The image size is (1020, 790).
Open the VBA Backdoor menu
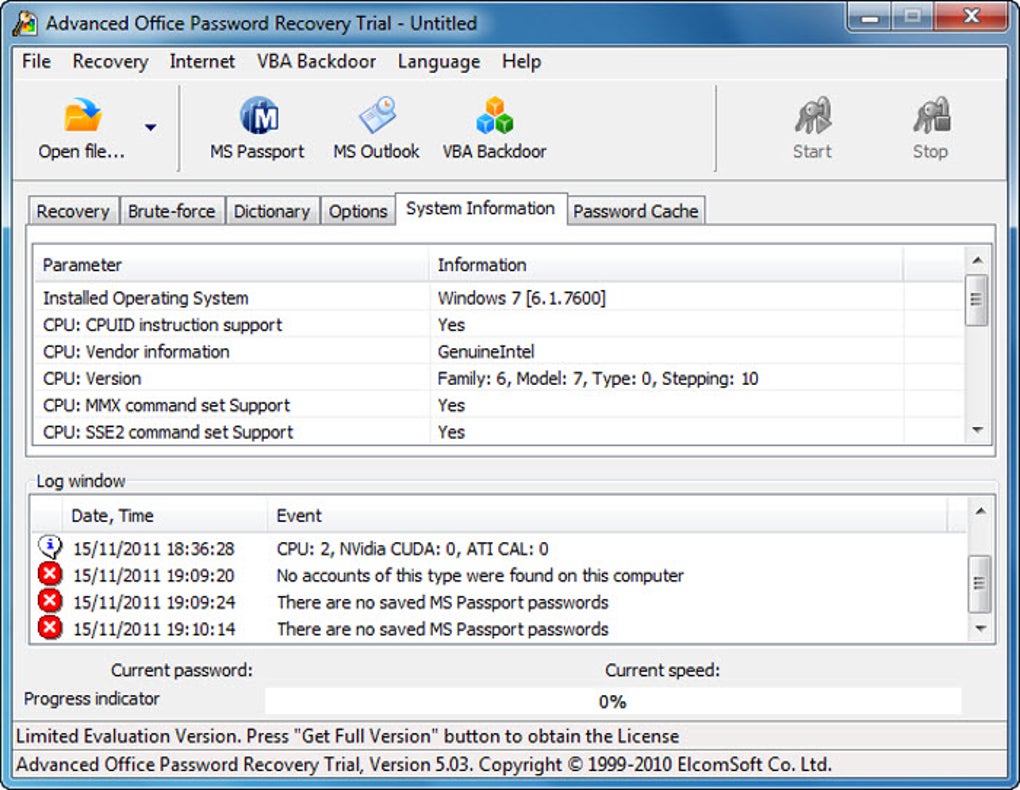coord(317,61)
